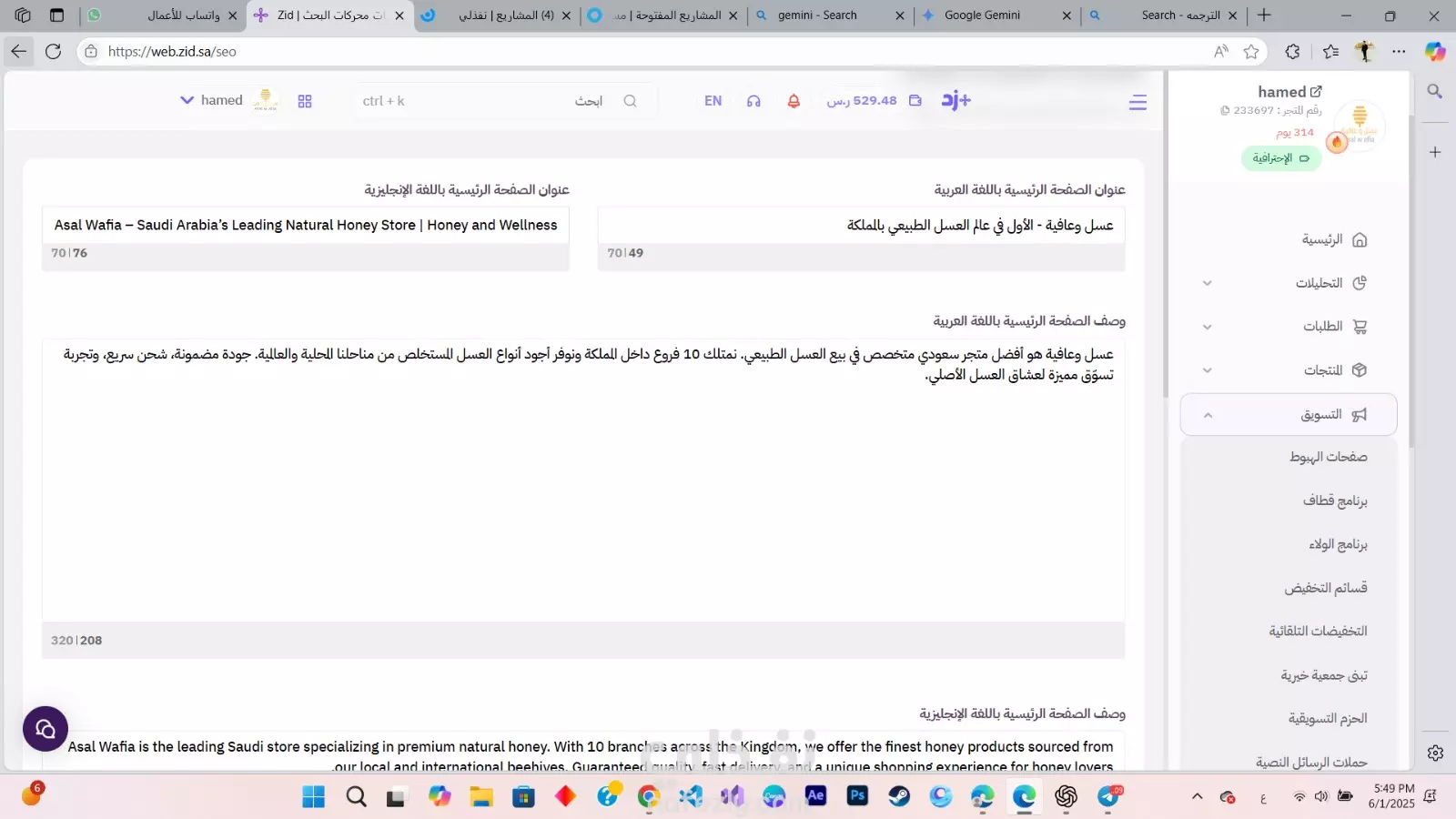This screenshot has height=819, width=1456.
Task: Switch to the واتساب للأعمال browser tab
Action: click(x=164, y=15)
